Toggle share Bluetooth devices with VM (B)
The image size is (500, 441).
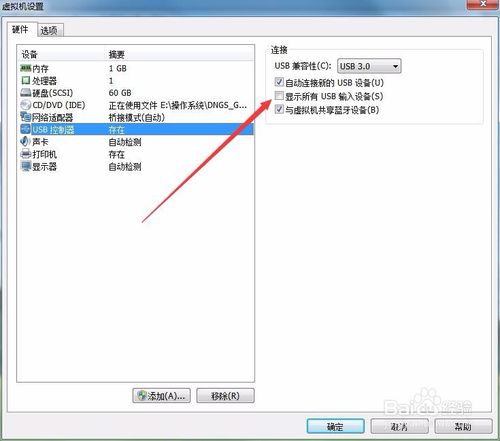coord(279,110)
